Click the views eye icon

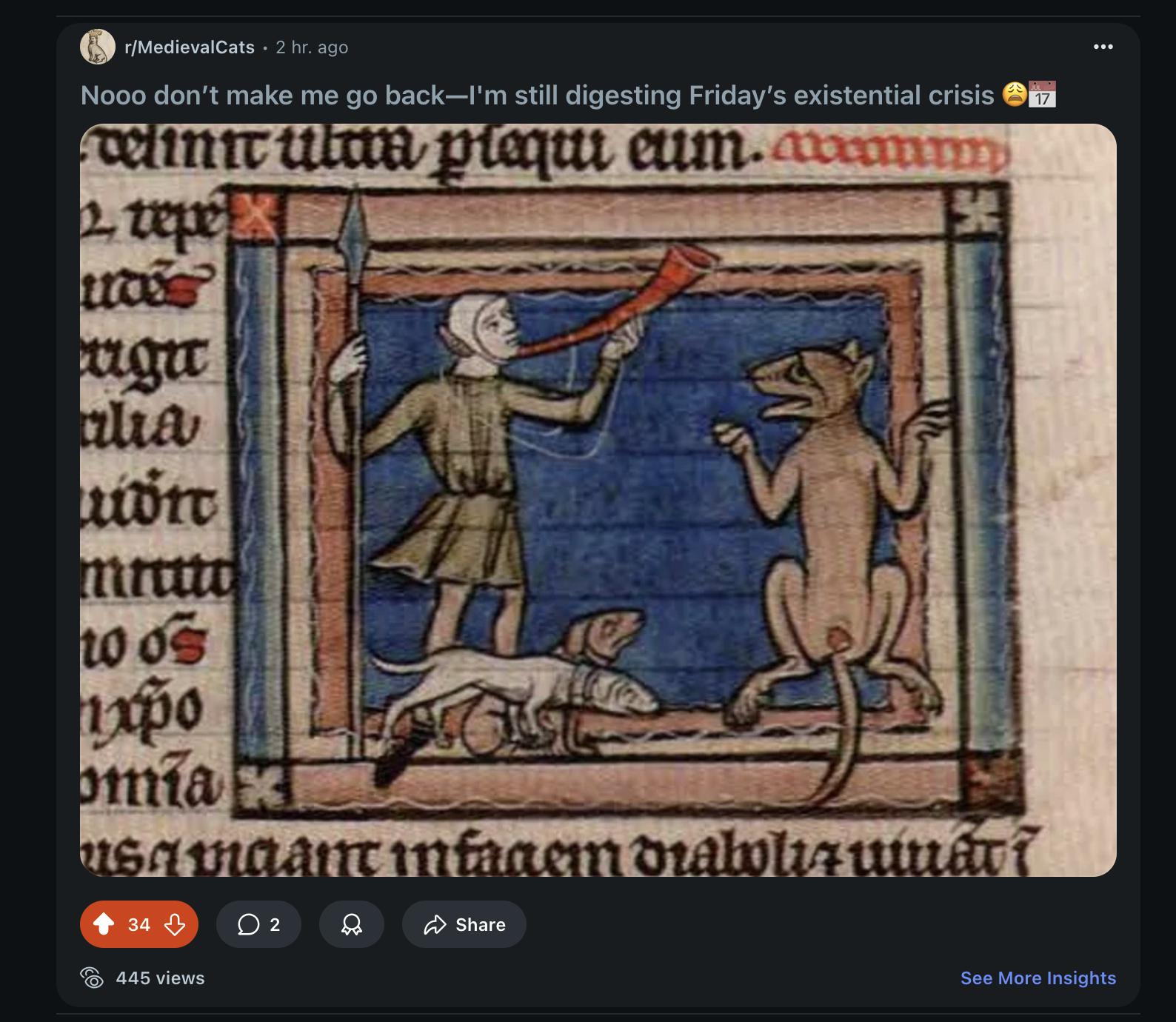[x=92, y=978]
